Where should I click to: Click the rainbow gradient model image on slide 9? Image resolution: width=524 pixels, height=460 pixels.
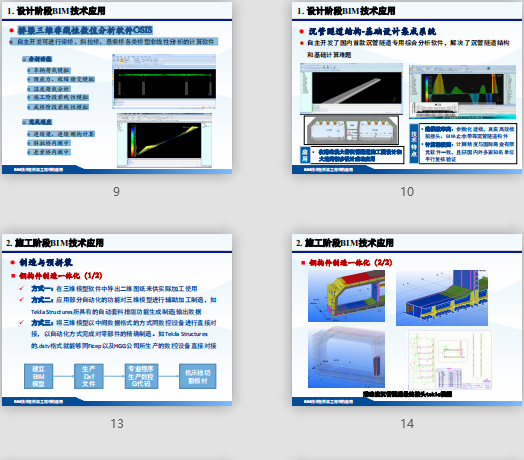pos(164,140)
